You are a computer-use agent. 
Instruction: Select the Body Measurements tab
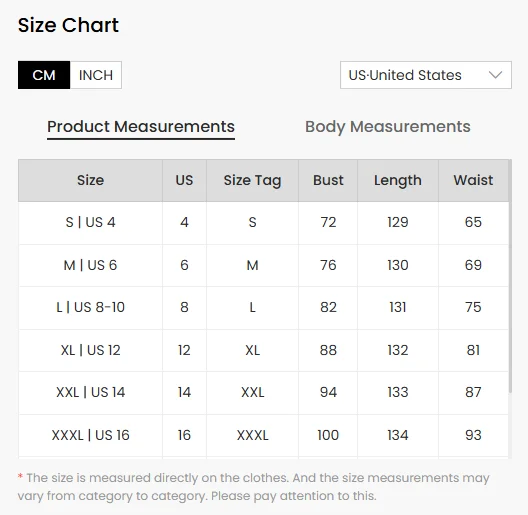click(x=388, y=127)
